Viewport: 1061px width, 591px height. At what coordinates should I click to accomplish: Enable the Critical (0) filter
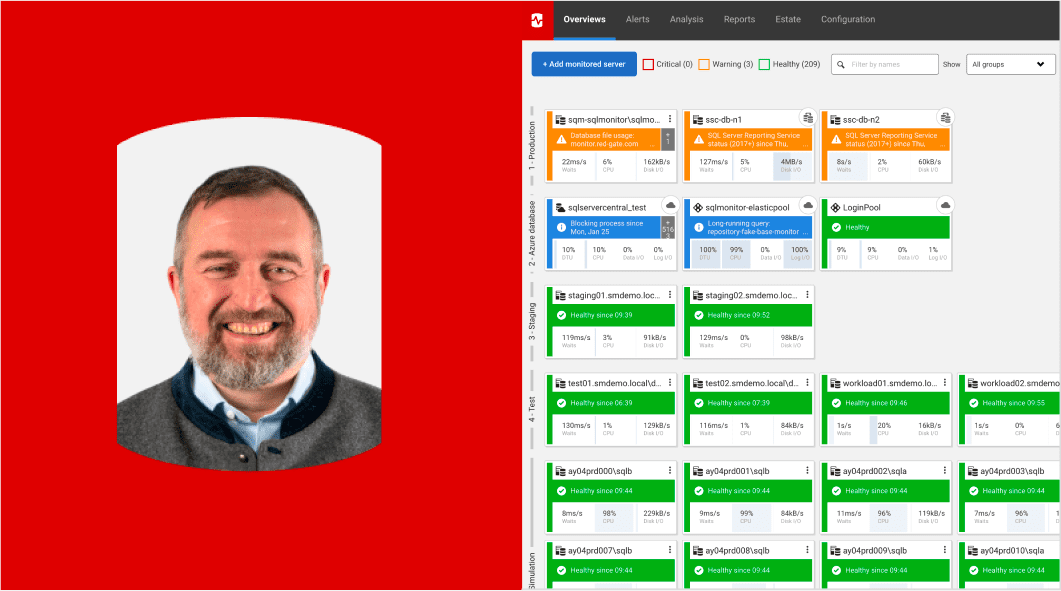pyautogui.click(x=649, y=63)
